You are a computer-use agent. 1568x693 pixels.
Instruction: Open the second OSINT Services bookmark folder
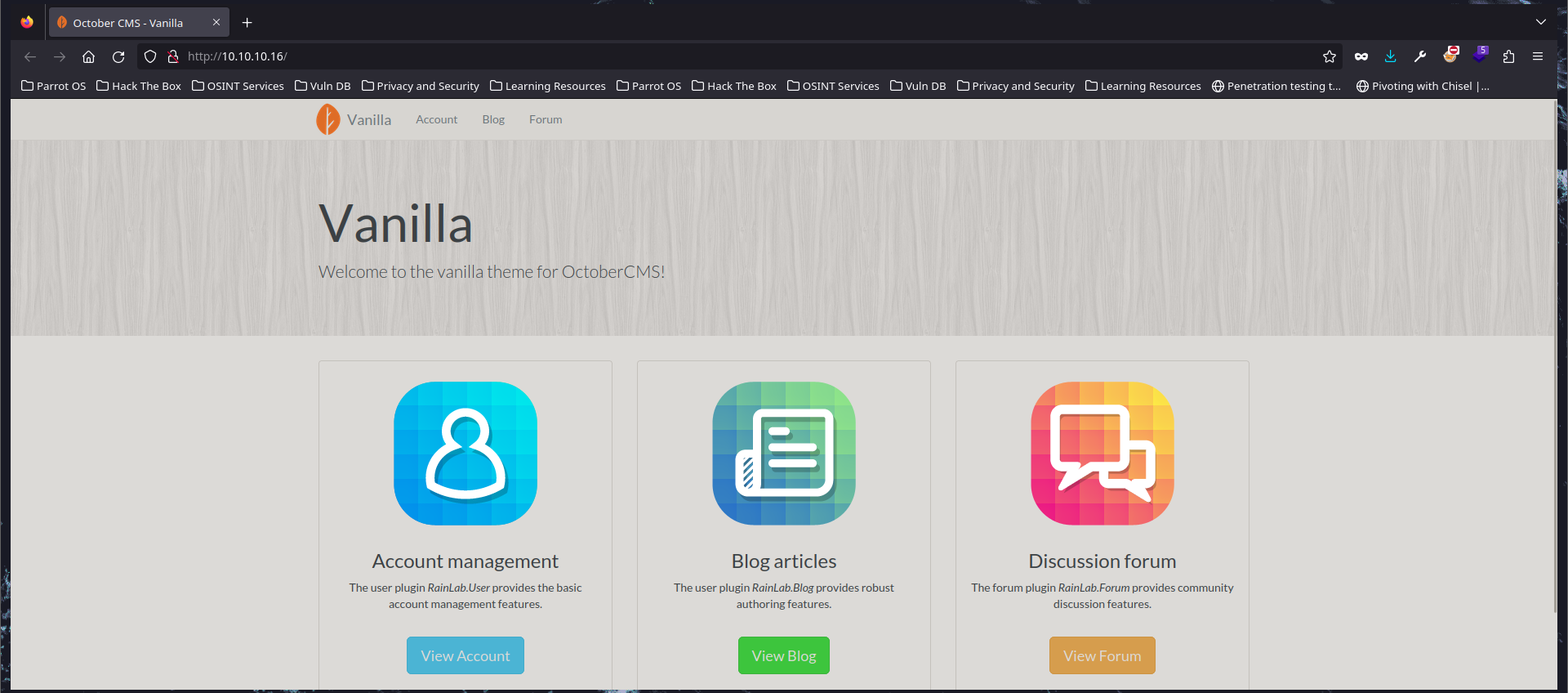pos(833,86)
